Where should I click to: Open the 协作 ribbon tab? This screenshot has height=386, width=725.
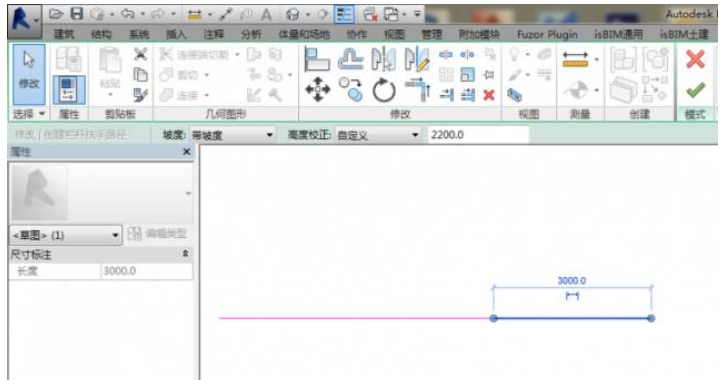click(356, 34)
